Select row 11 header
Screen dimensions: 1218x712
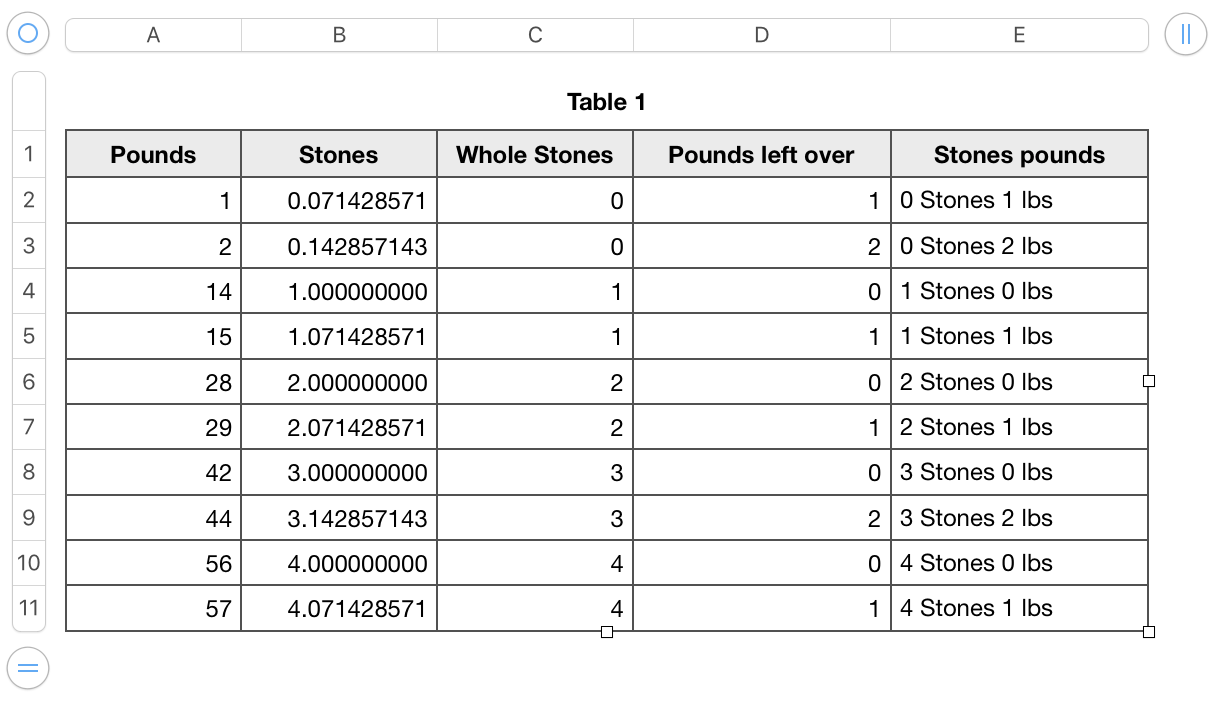coord(28,608)
